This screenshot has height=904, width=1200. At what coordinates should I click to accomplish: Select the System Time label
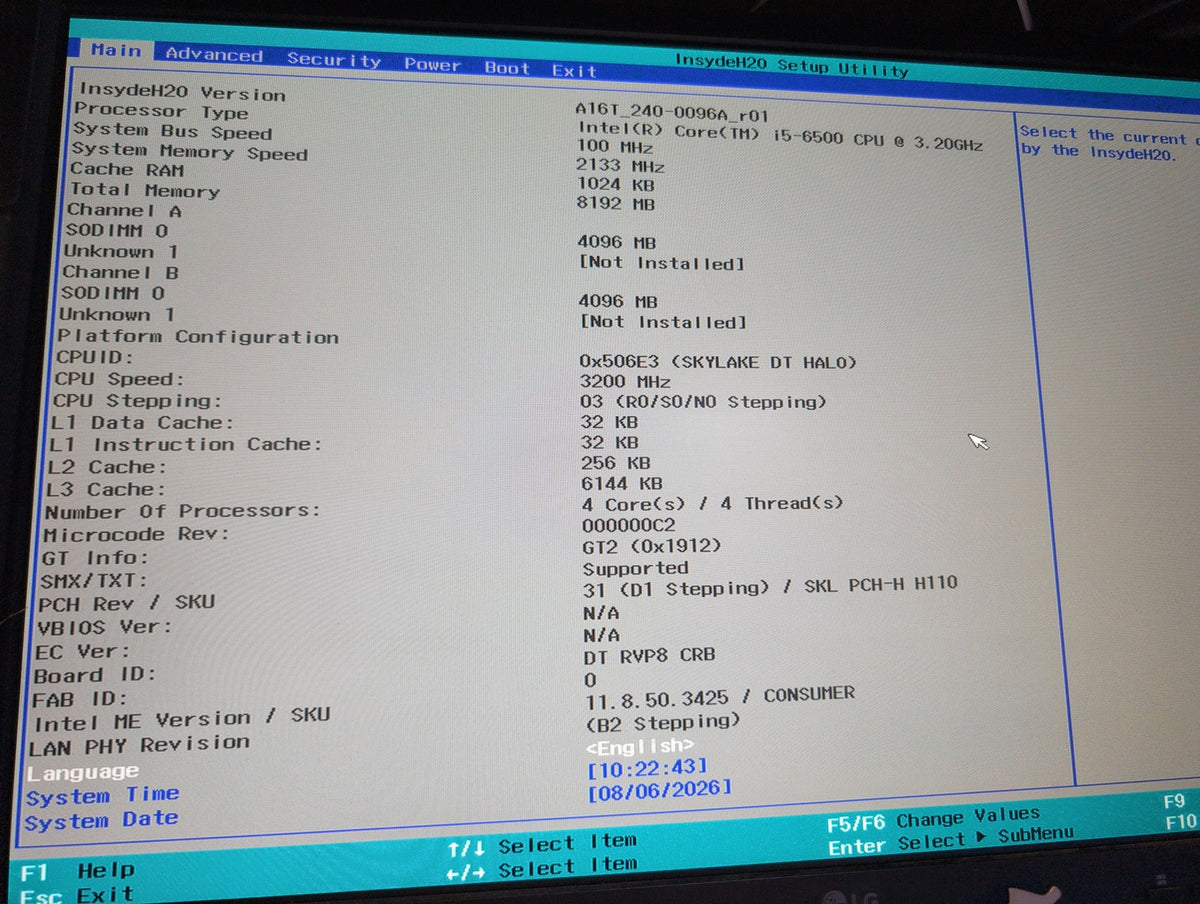click(x=103, y=796)
